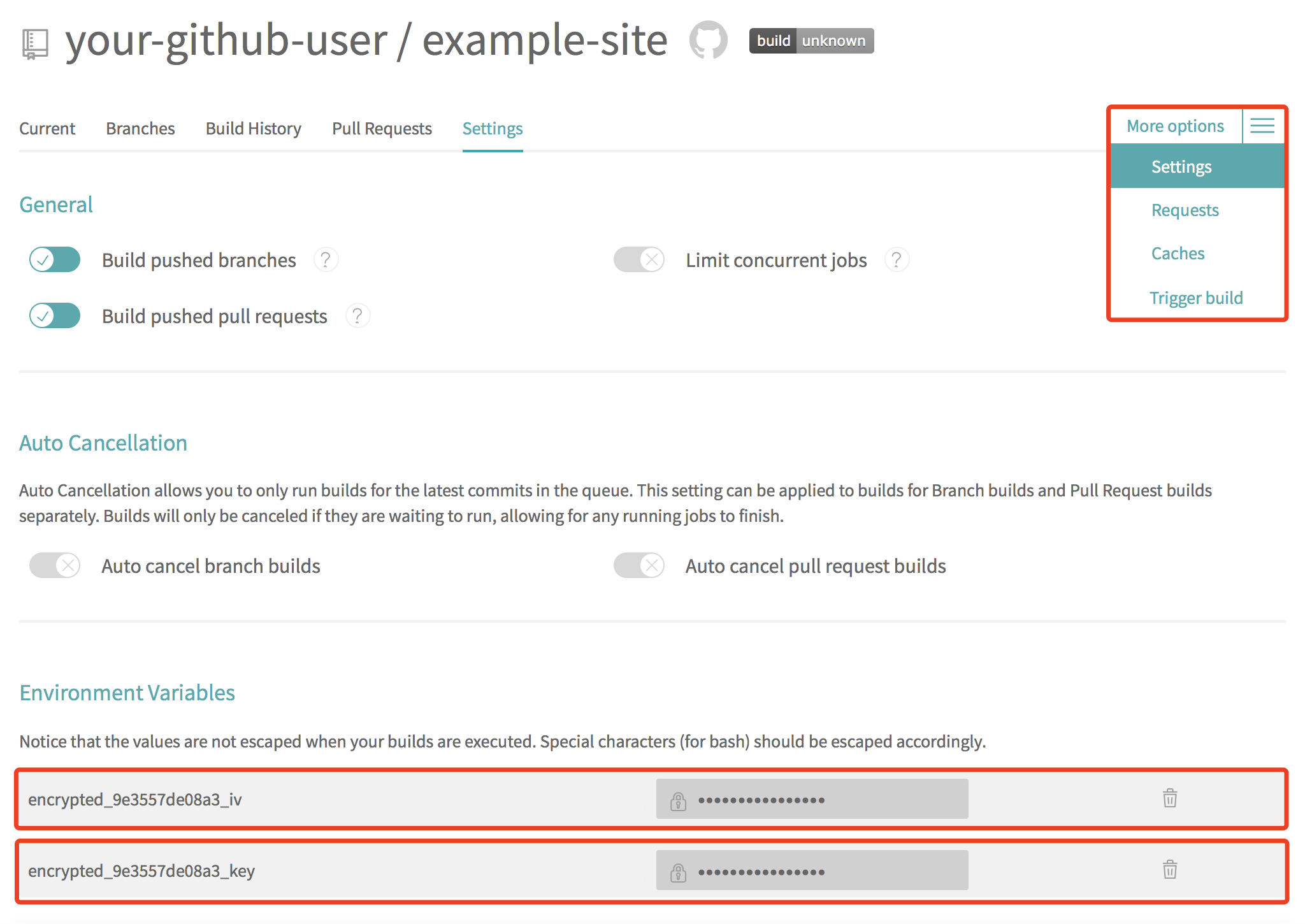Select Requests in the options menu
This screenshot has height=924, width=1305.
pyautogui.click(x=1185, y=210)
